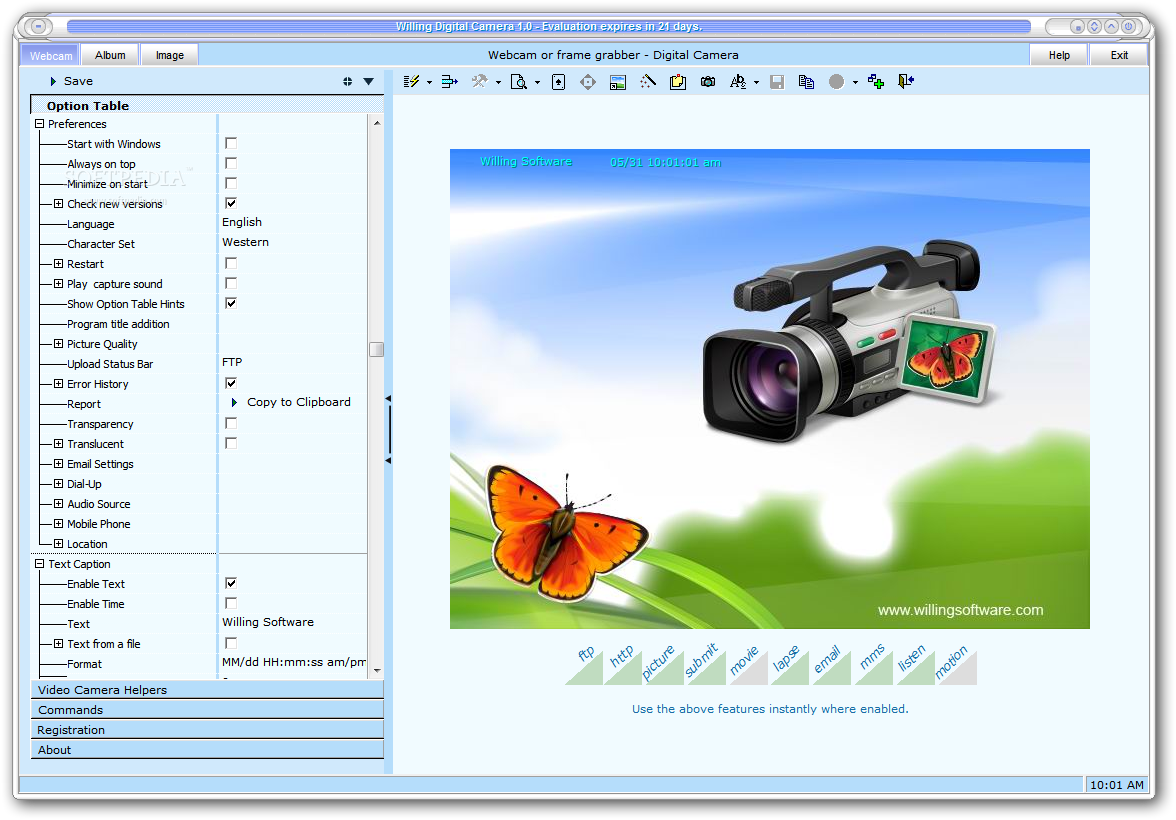Viewport: 1176px width, 820px height.
Task: Uncheck the Error History checkbox
Action: (231, 383)
